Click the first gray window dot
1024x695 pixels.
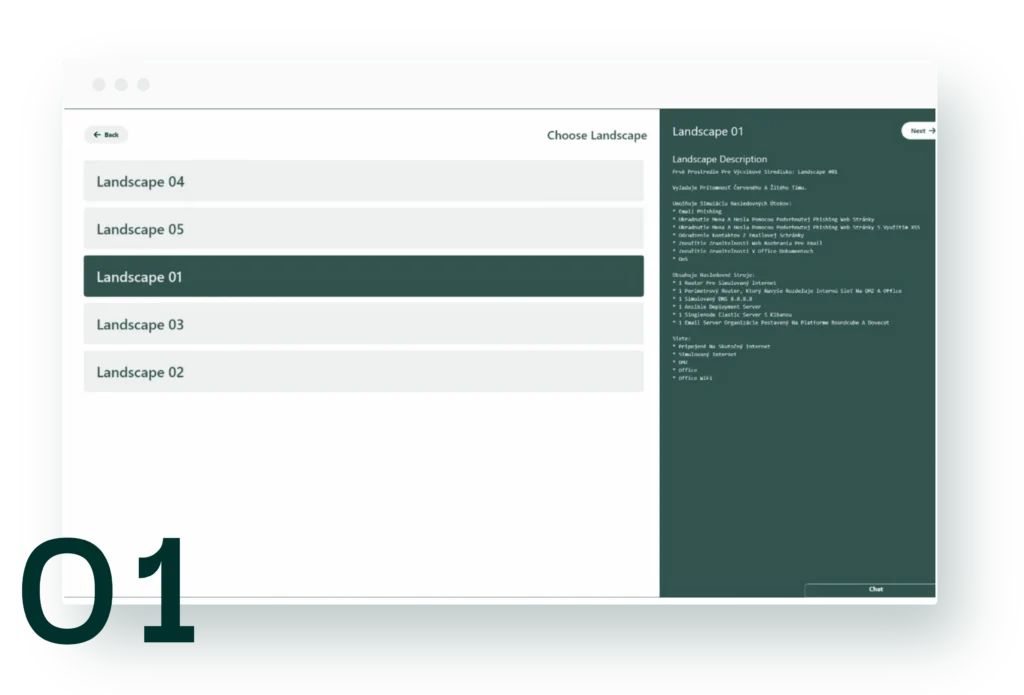click(99, 84)
